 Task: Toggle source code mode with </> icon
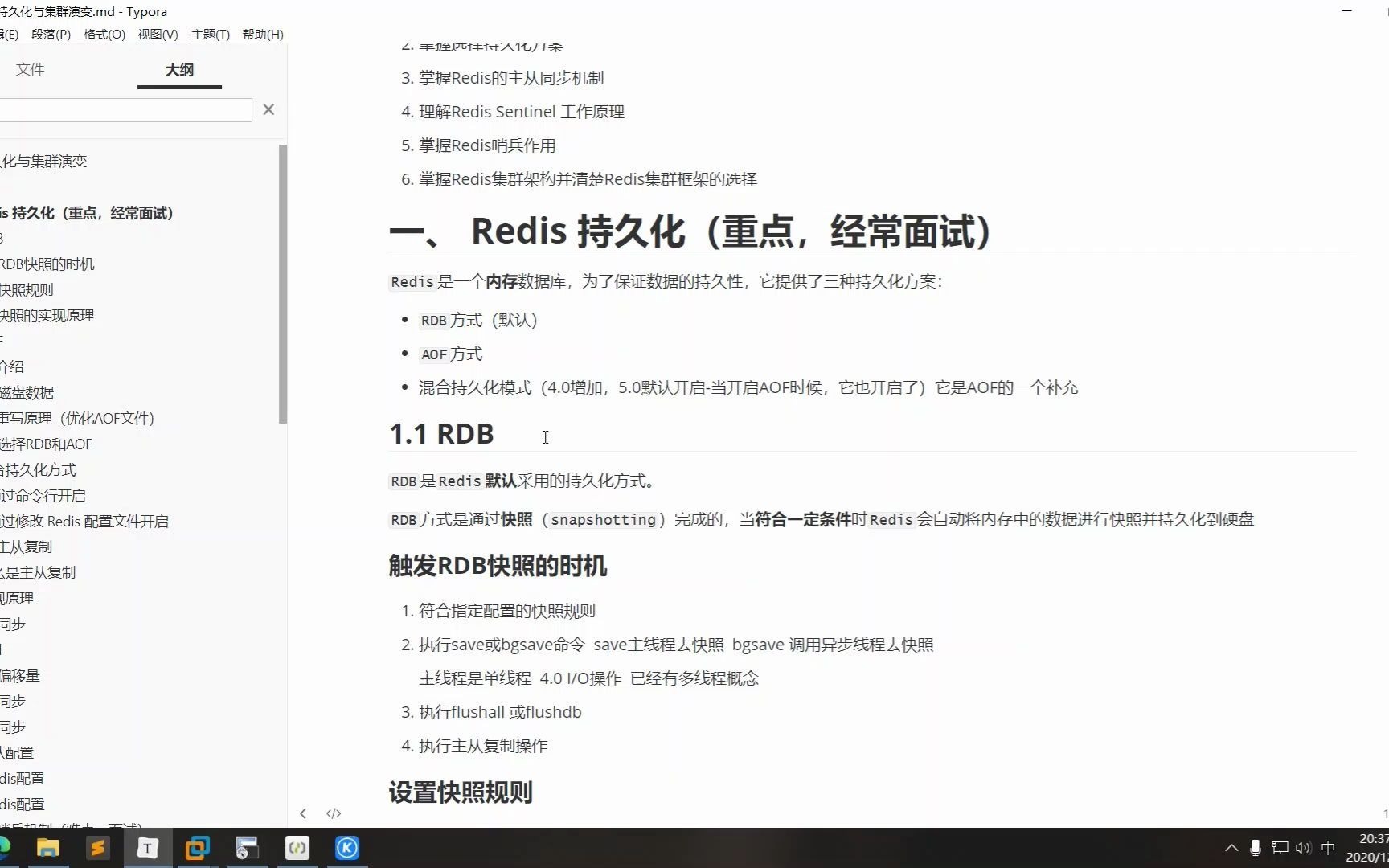334,813
